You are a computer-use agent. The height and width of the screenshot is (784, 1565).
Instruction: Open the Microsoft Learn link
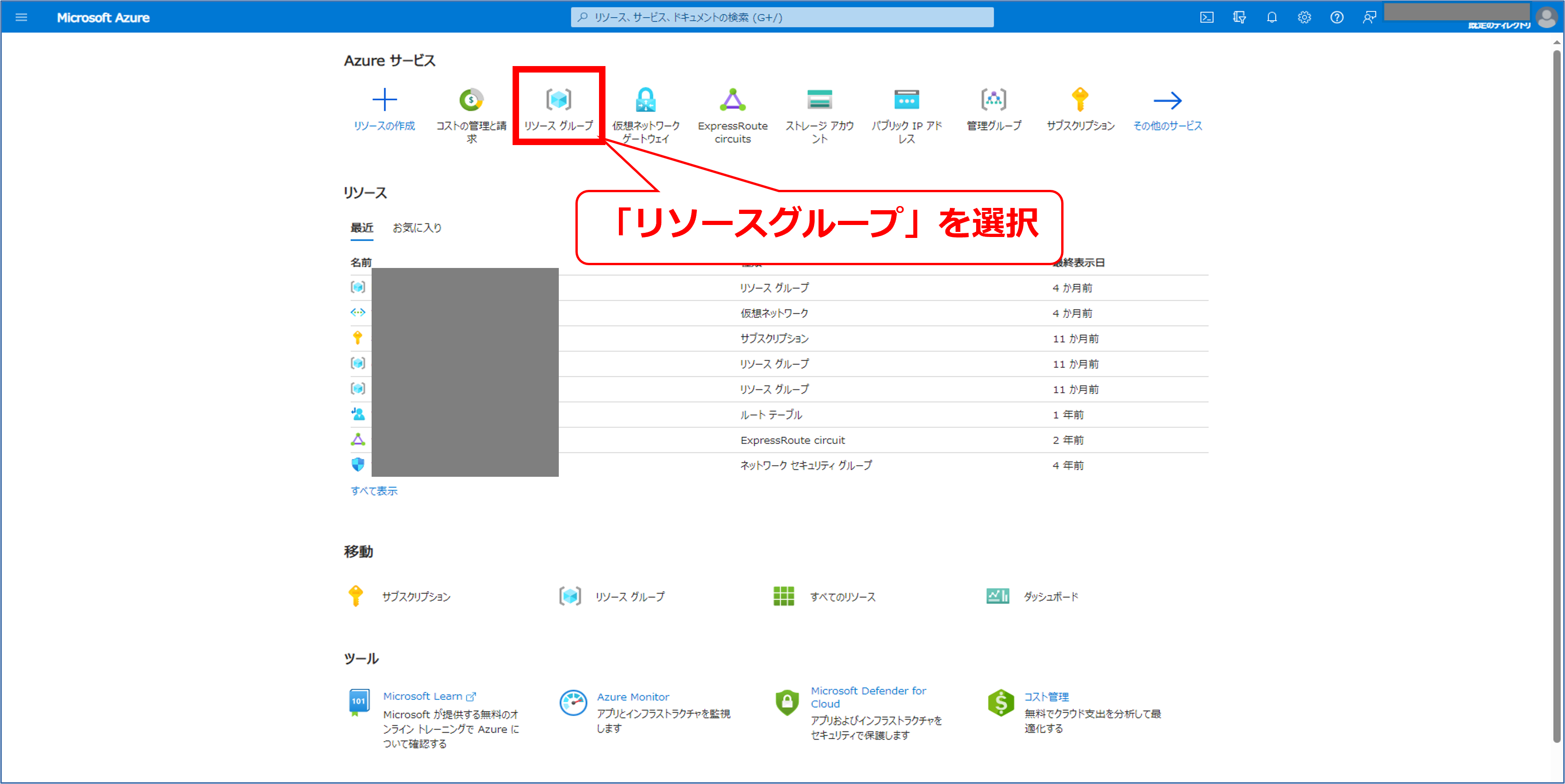(423, 696)
